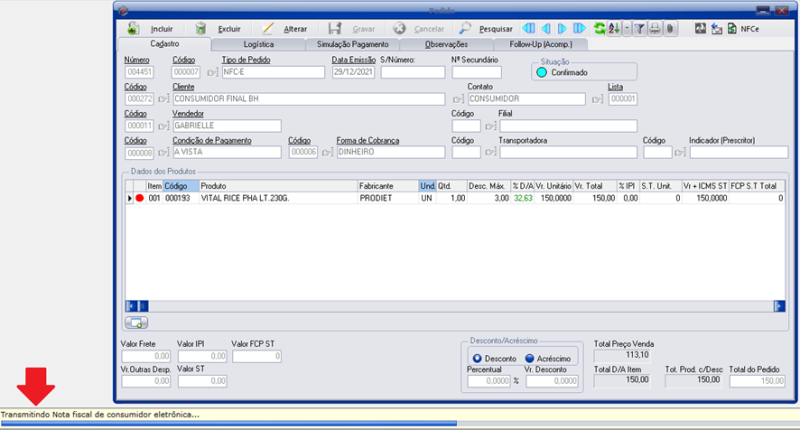Click the red status dot on item 001

(140, 199)
